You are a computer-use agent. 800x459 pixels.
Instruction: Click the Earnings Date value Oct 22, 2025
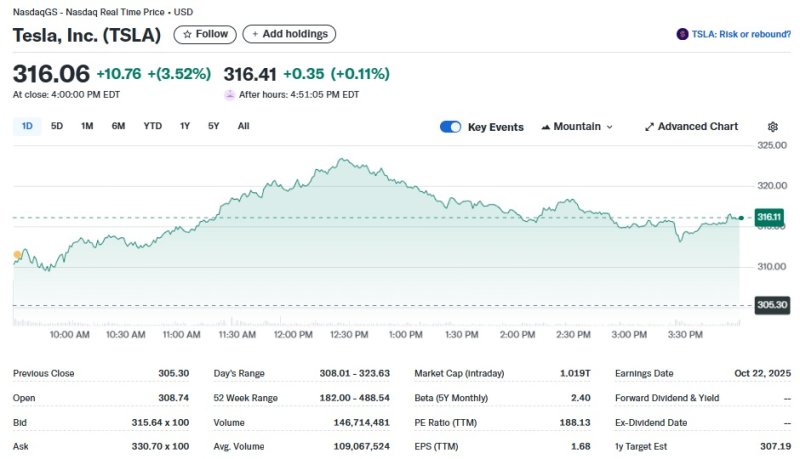763,373
